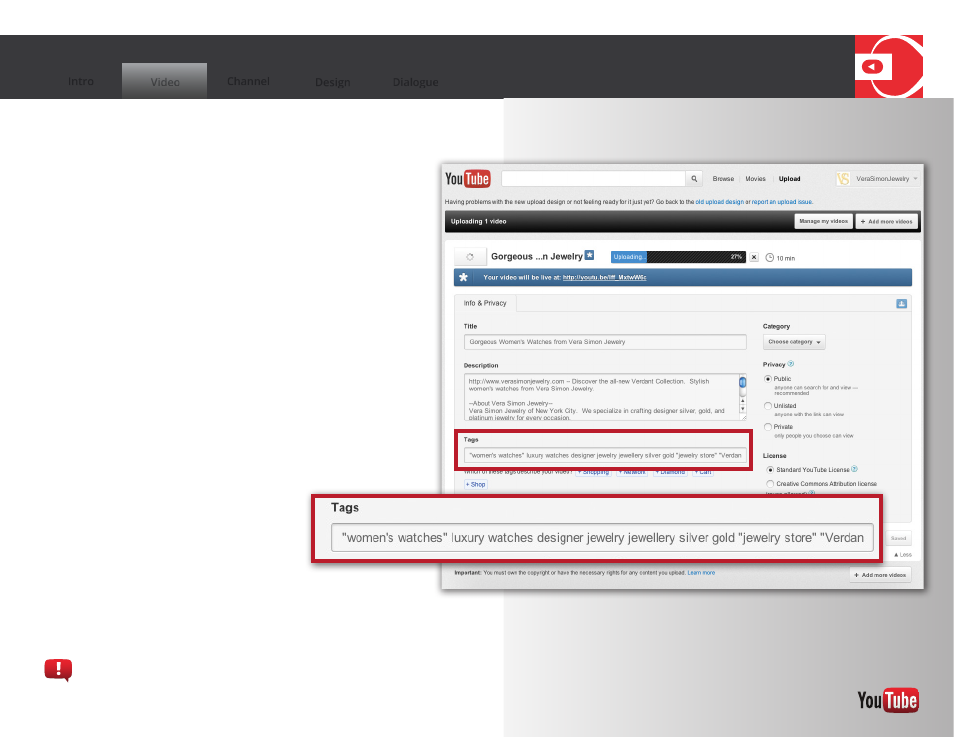The height and width of the screenshot is (737, 954).
Task: Click the upload progress bar showing 27%
Action: click(678, 257)
